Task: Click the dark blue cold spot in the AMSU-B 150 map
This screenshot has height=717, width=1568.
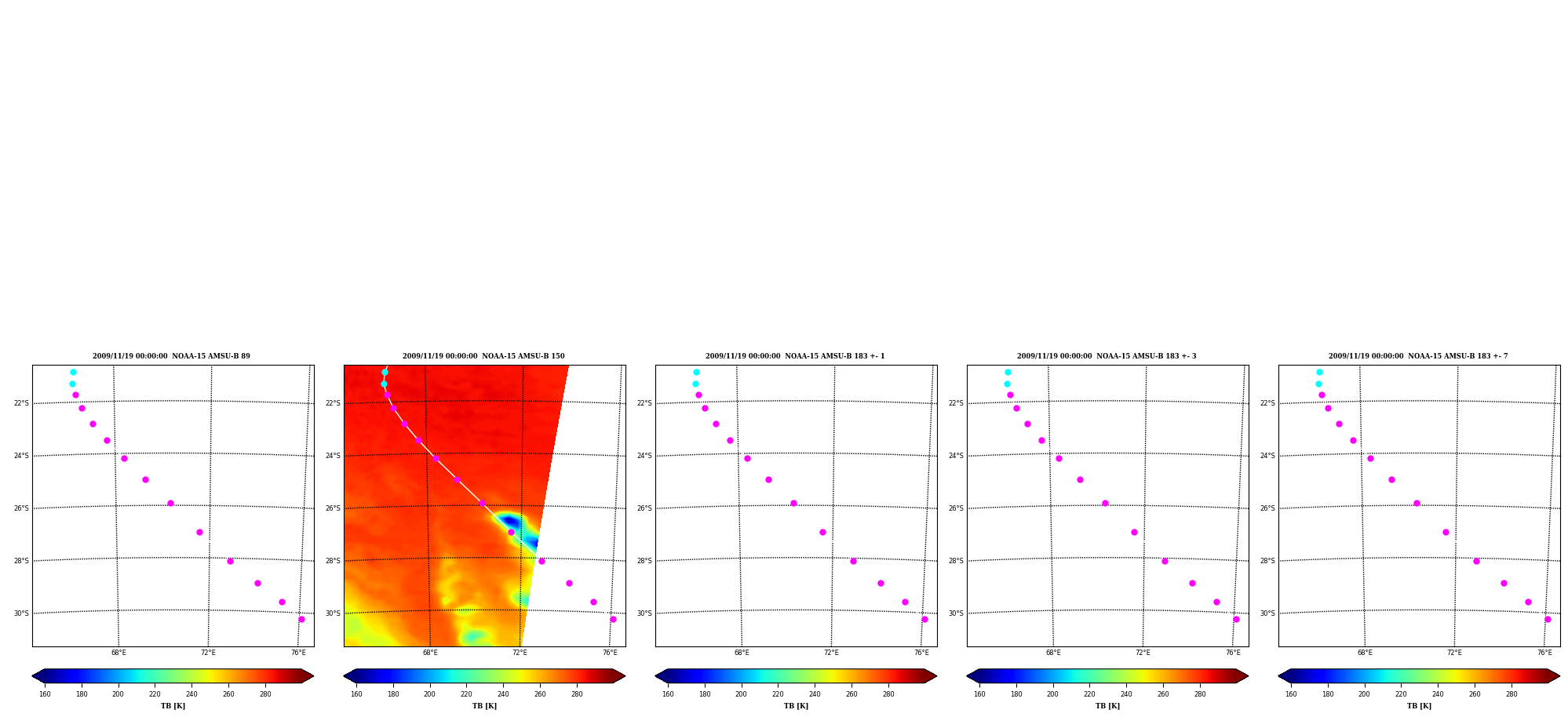Action: tap(510, 521)
